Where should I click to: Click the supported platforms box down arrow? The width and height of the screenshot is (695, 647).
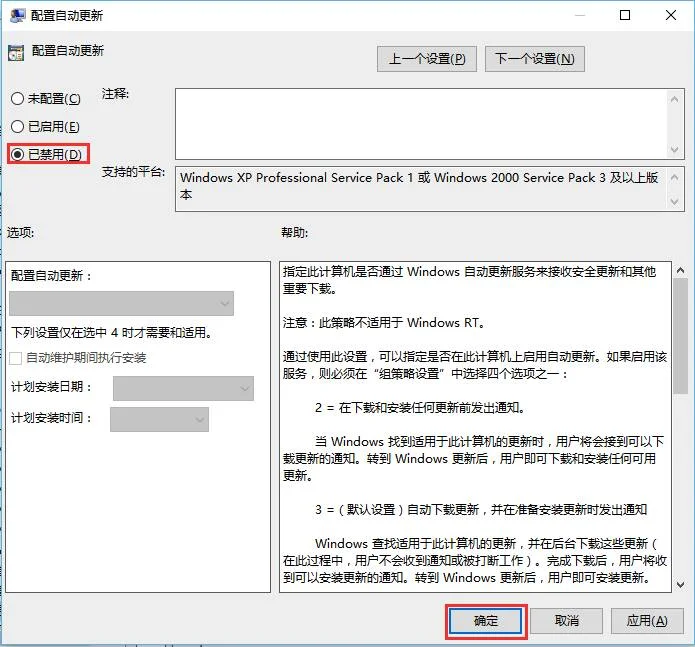click(678, 203)
